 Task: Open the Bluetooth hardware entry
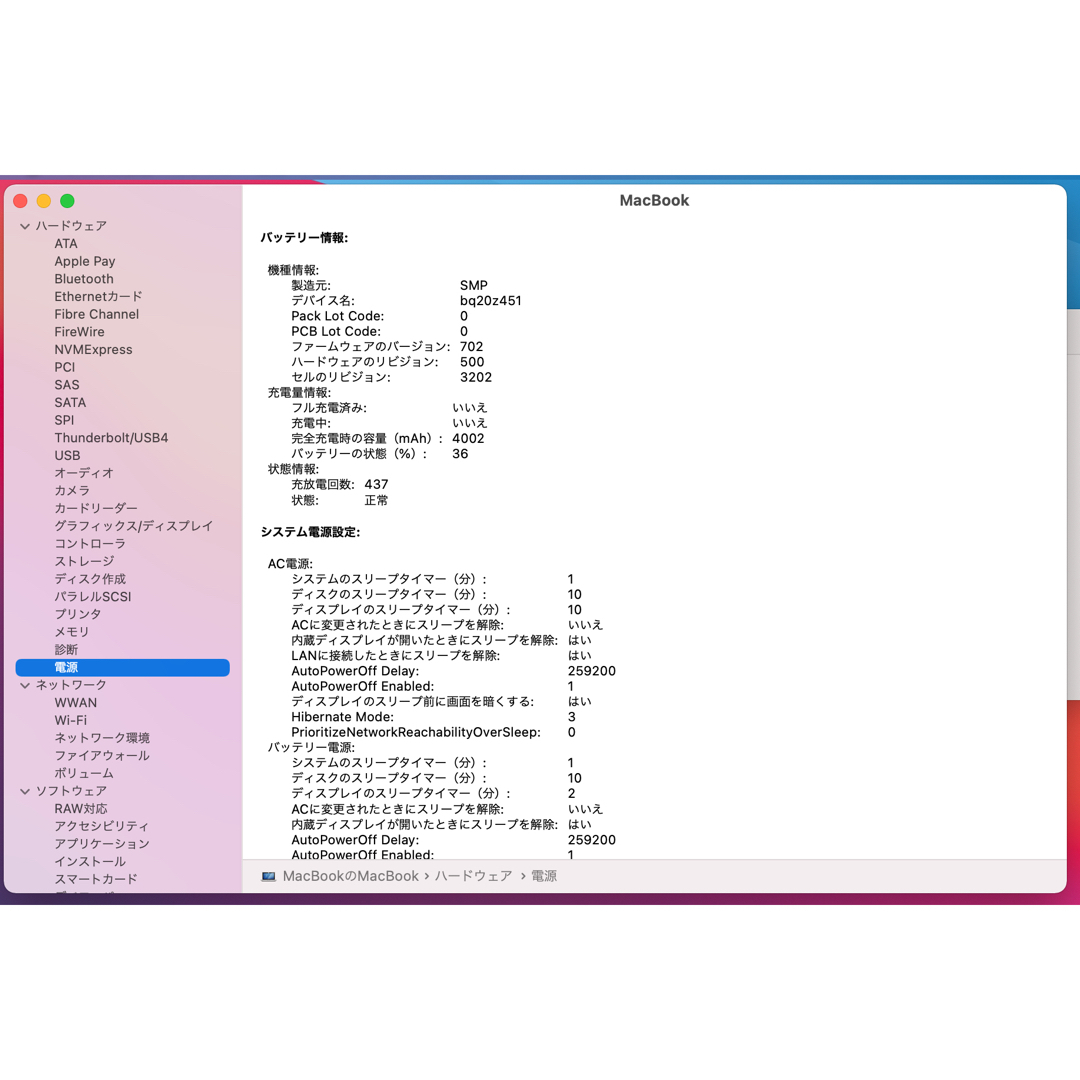pyautogui.click(x=84, y=279)
